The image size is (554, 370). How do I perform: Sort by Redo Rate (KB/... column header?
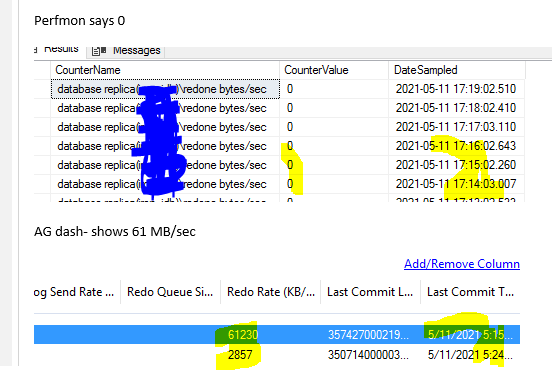coord(271,292)
